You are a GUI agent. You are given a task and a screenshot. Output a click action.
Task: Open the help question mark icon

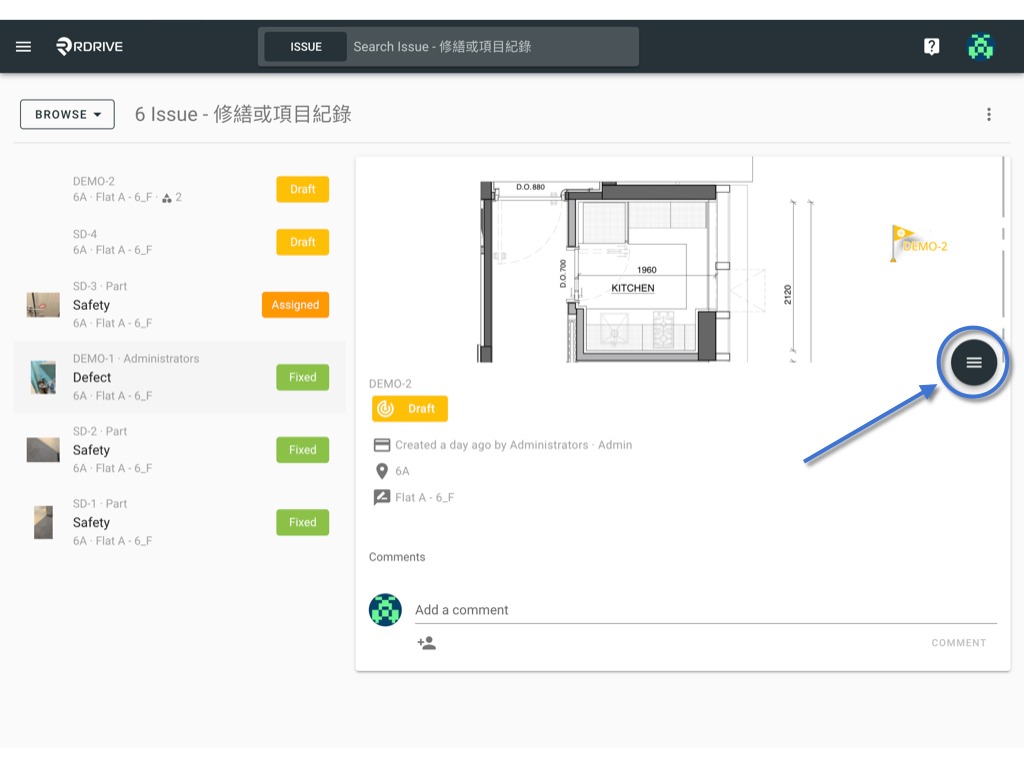click(931, 46)
